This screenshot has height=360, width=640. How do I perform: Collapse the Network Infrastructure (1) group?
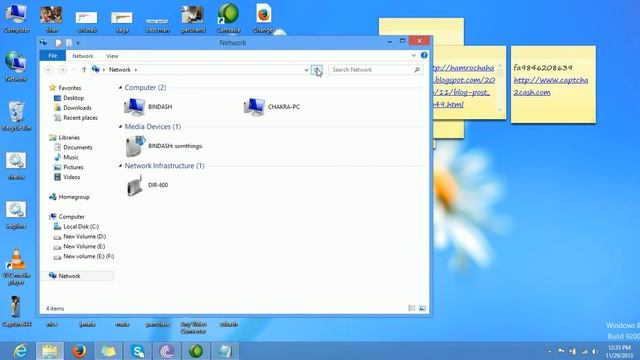coord(120,166)
